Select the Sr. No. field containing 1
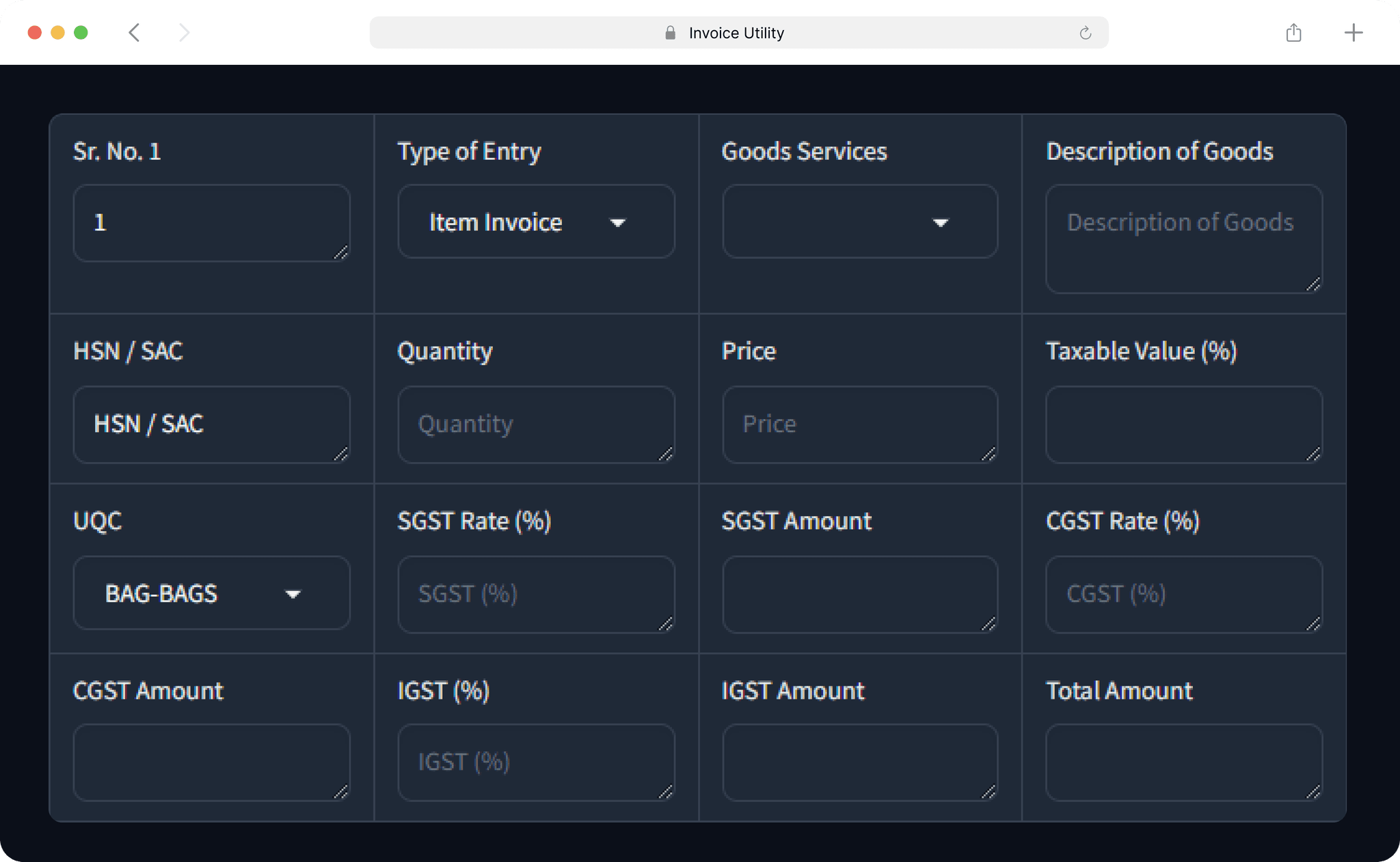 click(211, 221)
